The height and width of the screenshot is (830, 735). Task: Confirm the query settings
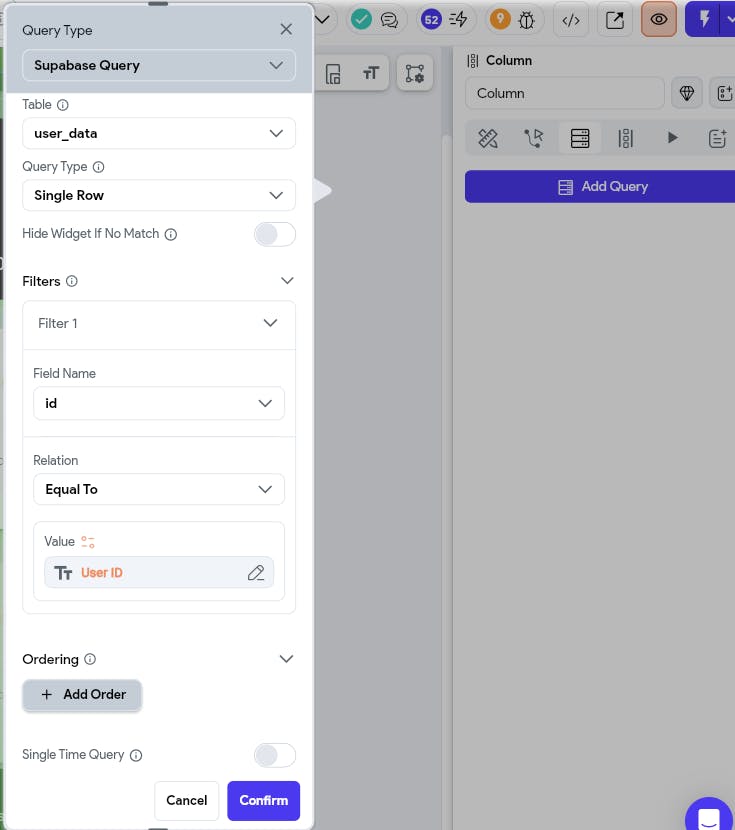264,800
